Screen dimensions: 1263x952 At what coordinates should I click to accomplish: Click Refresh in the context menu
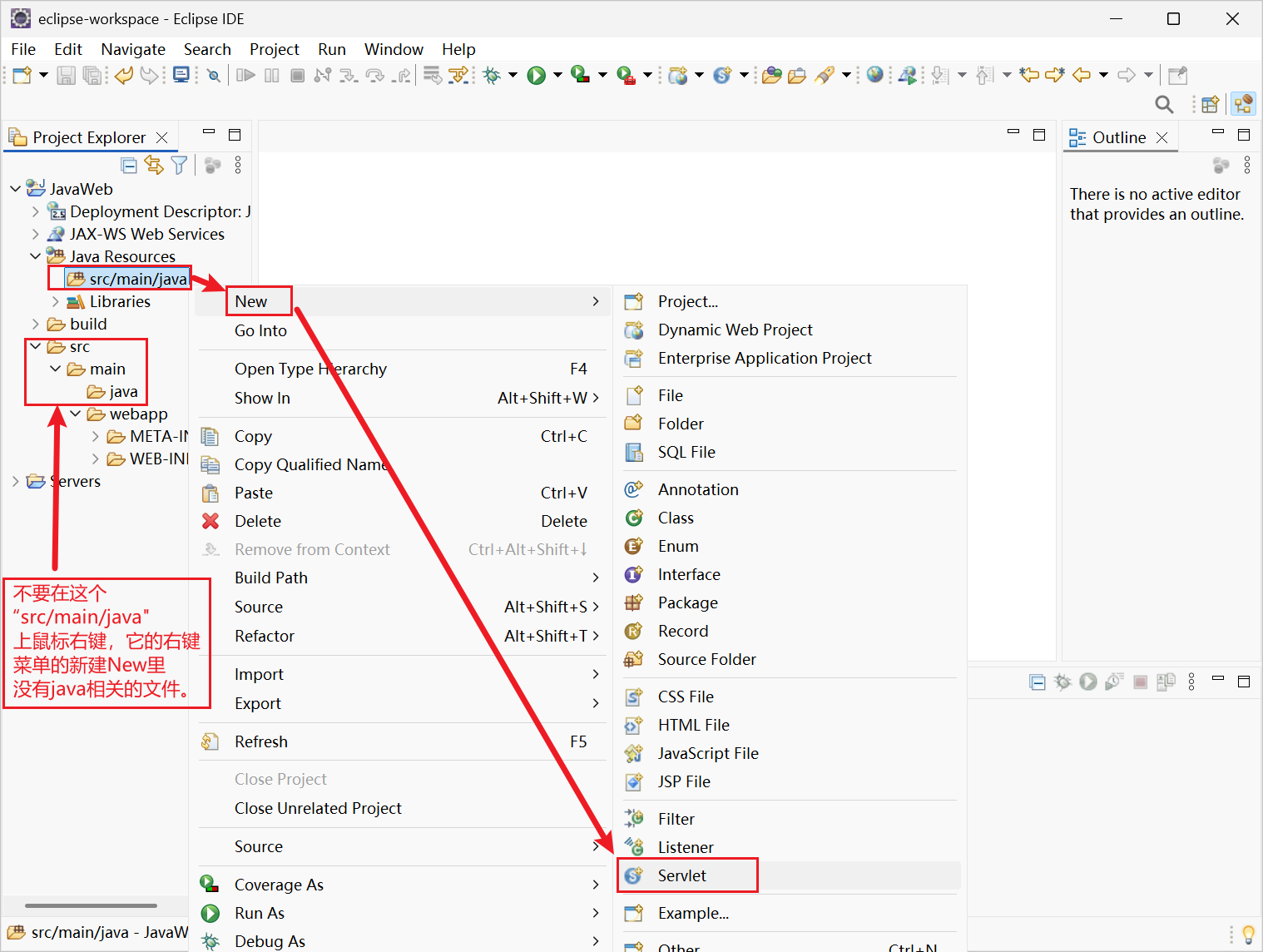[402, 741]
